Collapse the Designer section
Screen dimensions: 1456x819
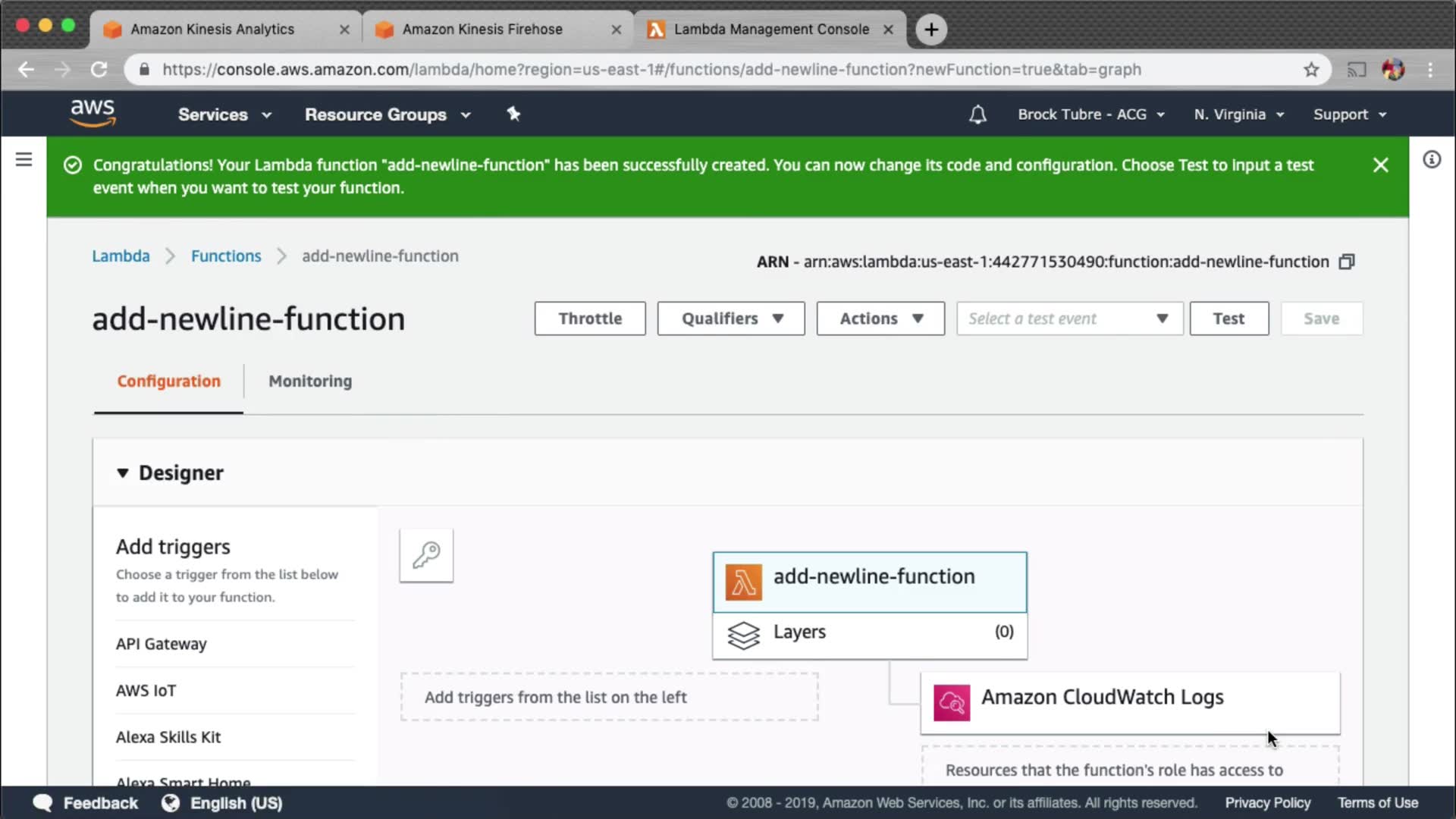[123, 473]
